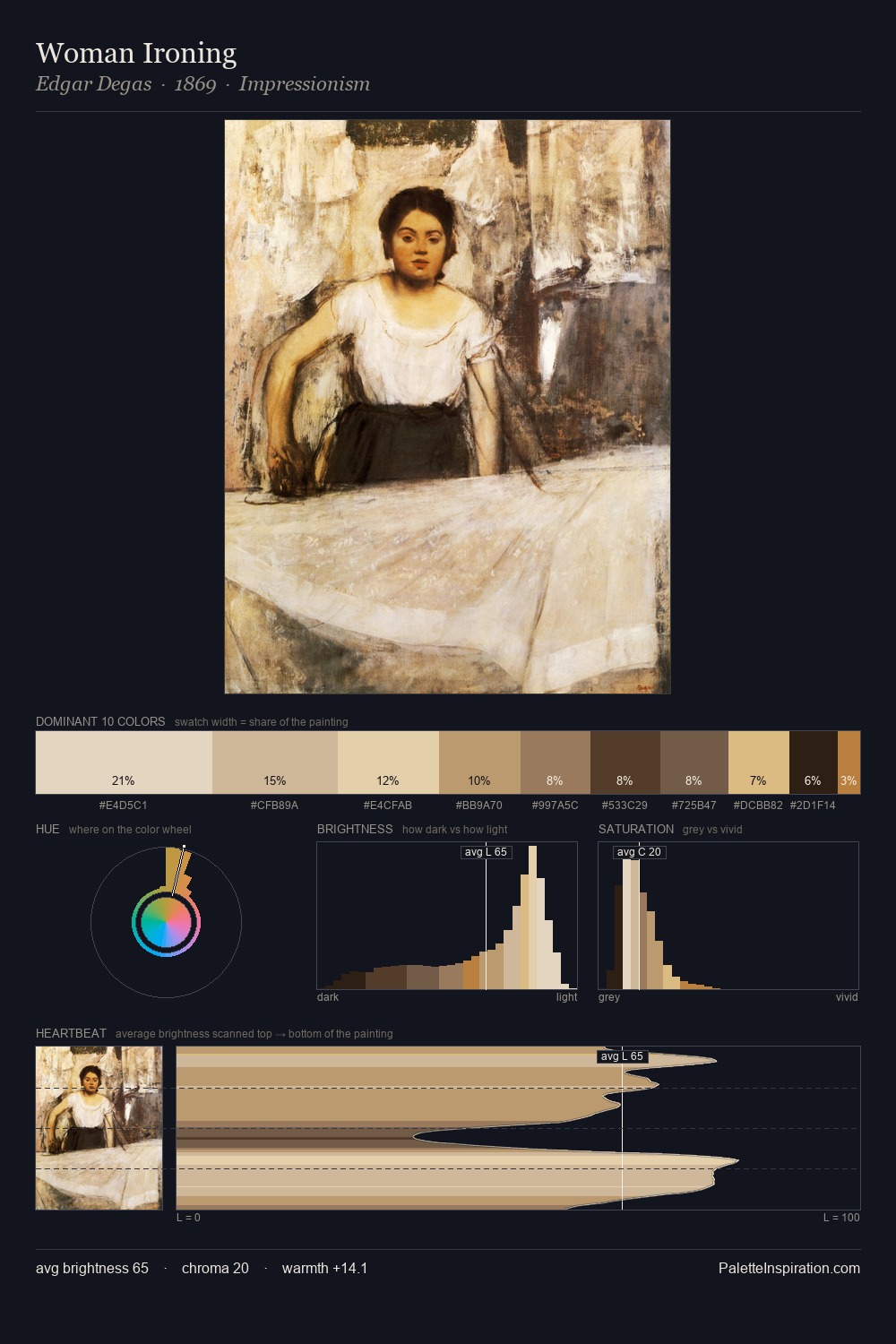896x1344 pixels.
Task: Click the dark brown #533C29 swatch
Action: 625,762
